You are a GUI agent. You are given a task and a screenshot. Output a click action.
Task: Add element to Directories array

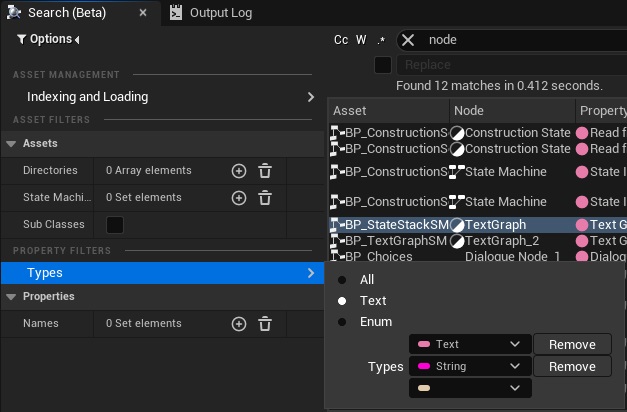coord(238,171)
